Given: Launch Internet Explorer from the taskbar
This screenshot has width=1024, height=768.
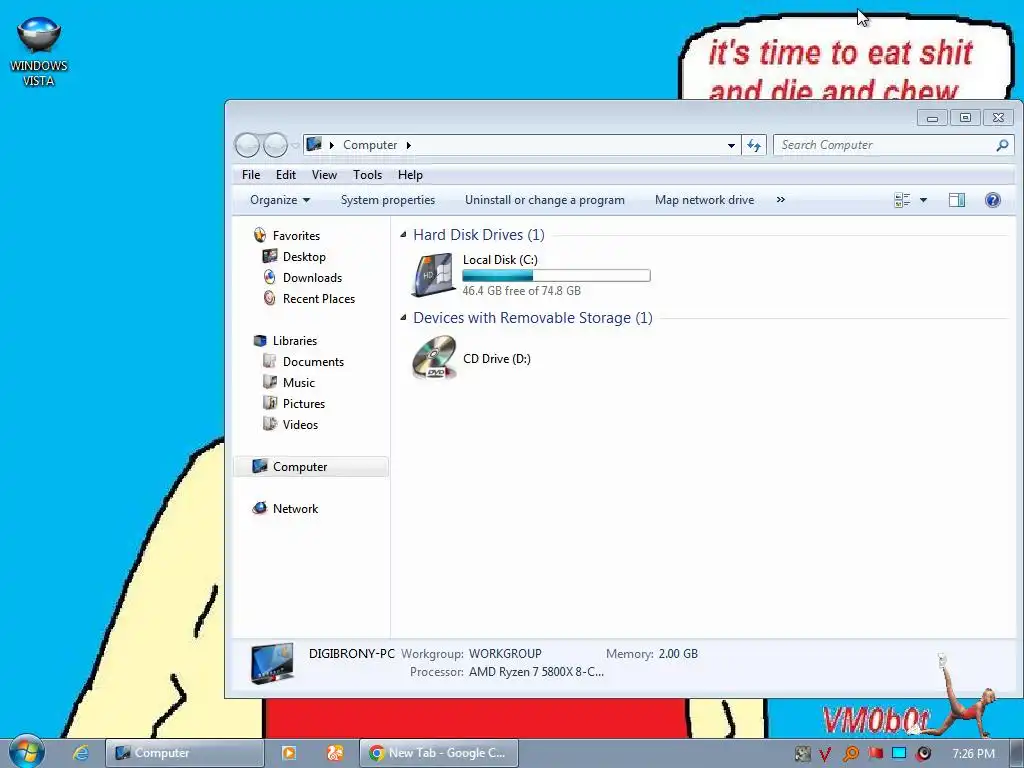Looking at the screenshot, I should coord(81,752).
